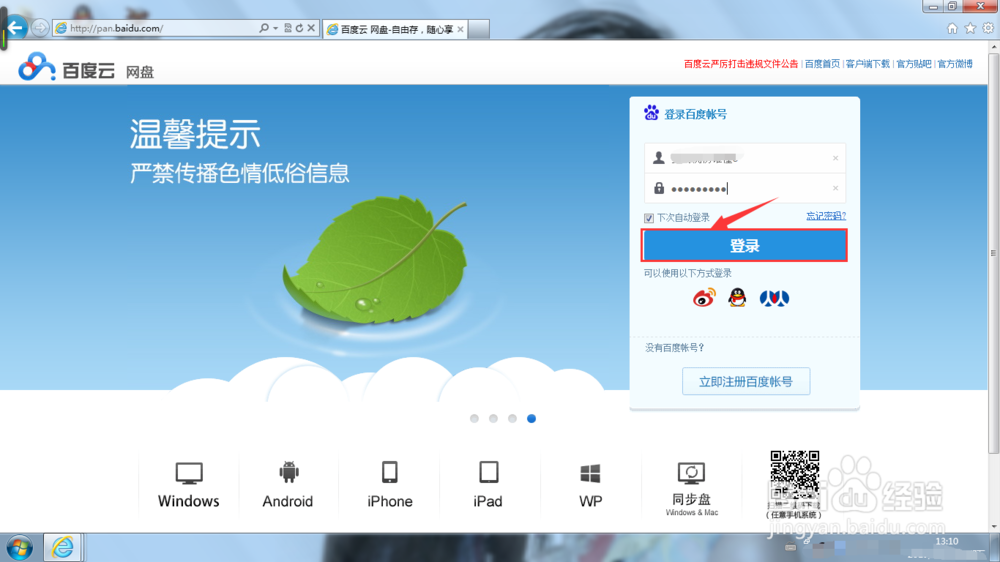Focus the password input field

(745, 188)
